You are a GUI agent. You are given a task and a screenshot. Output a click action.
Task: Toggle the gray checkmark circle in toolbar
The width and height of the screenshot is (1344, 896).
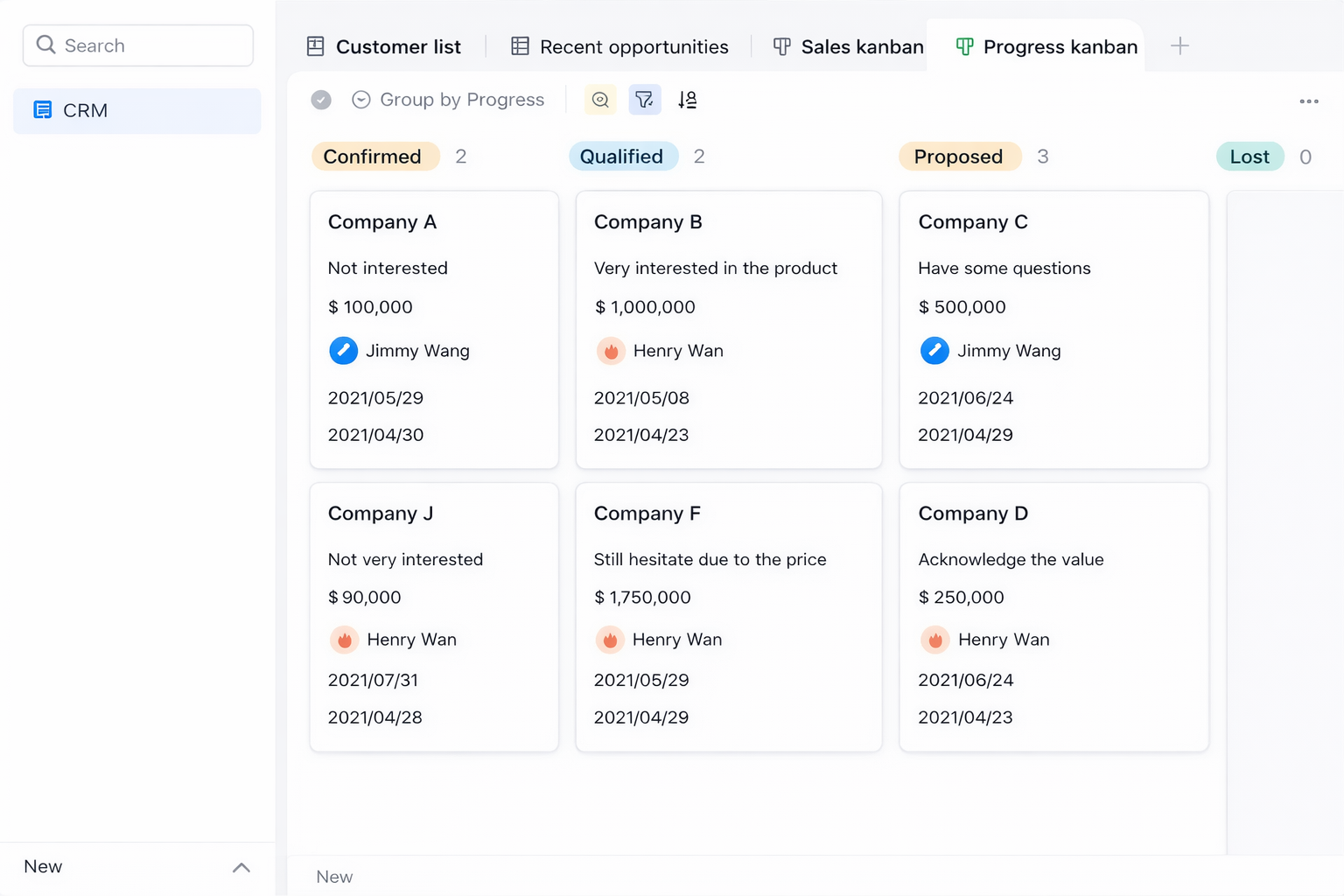321,100
